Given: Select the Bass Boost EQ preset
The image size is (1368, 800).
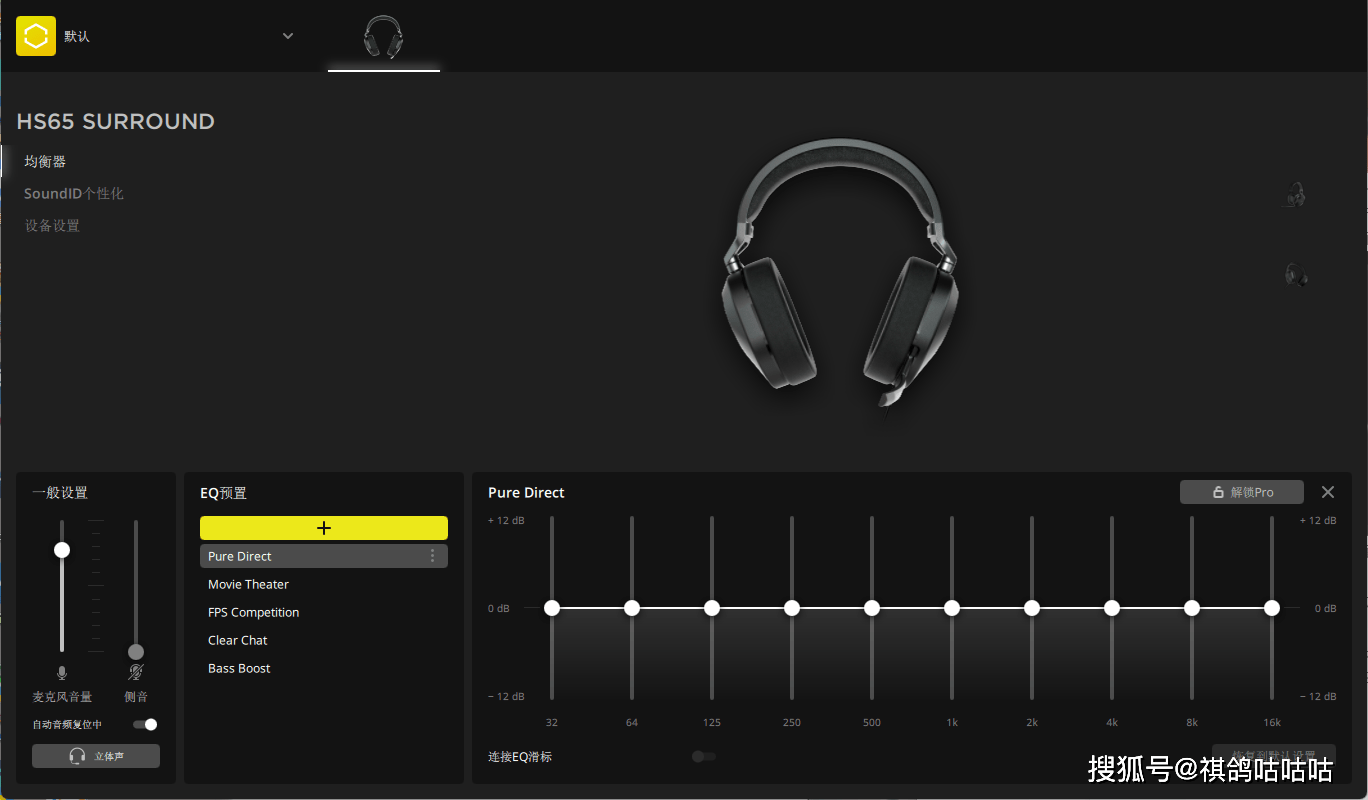Looking at the screenshot, I should point(324,668).
